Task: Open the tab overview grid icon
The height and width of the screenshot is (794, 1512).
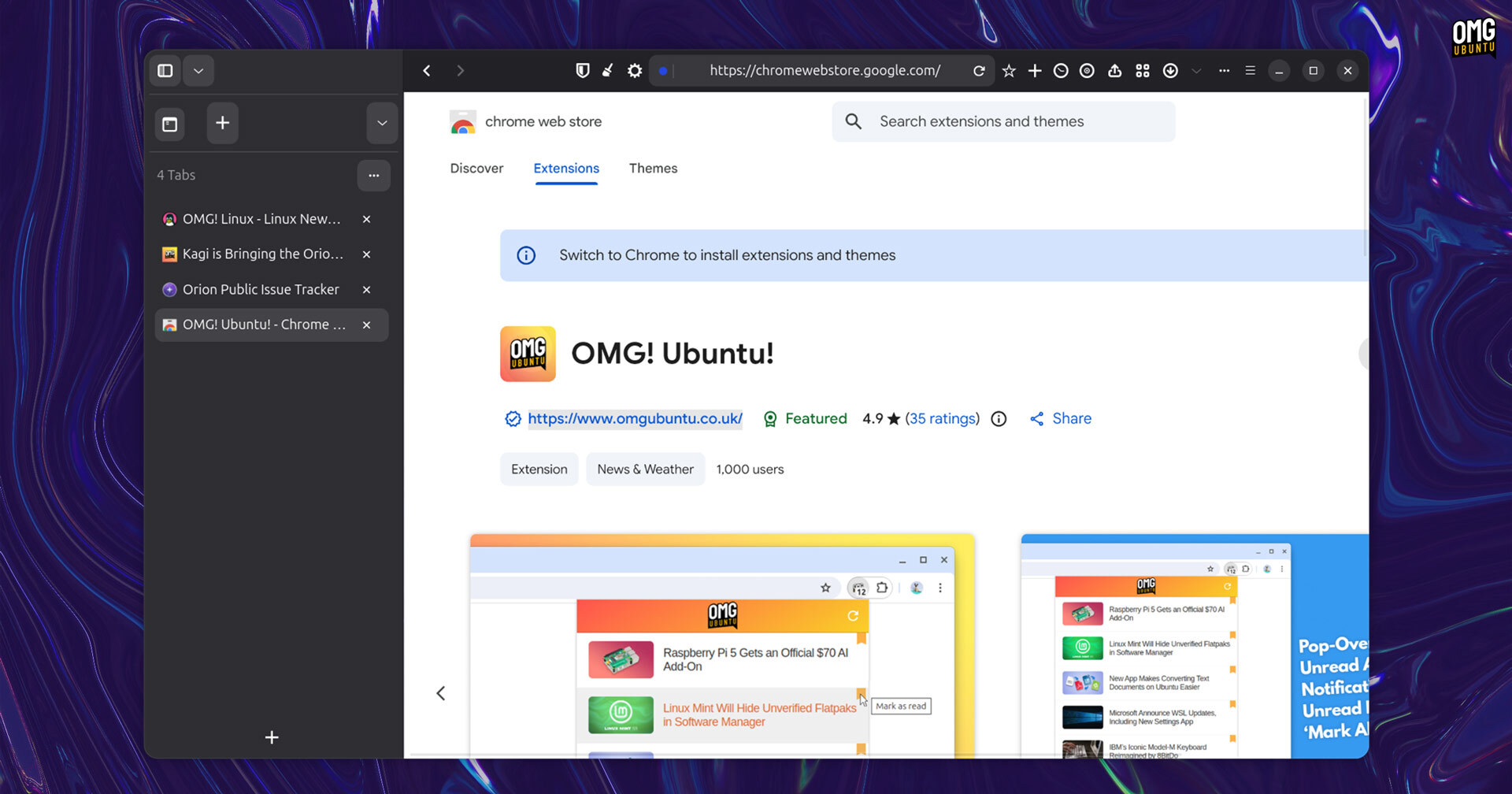Action: coord(1143,71)
